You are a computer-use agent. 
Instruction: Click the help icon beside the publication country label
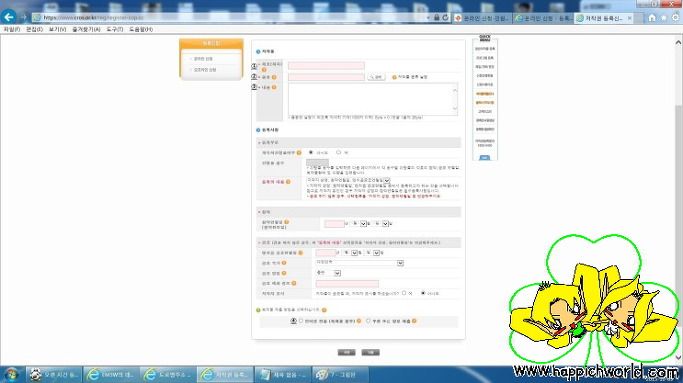point(284,263)
